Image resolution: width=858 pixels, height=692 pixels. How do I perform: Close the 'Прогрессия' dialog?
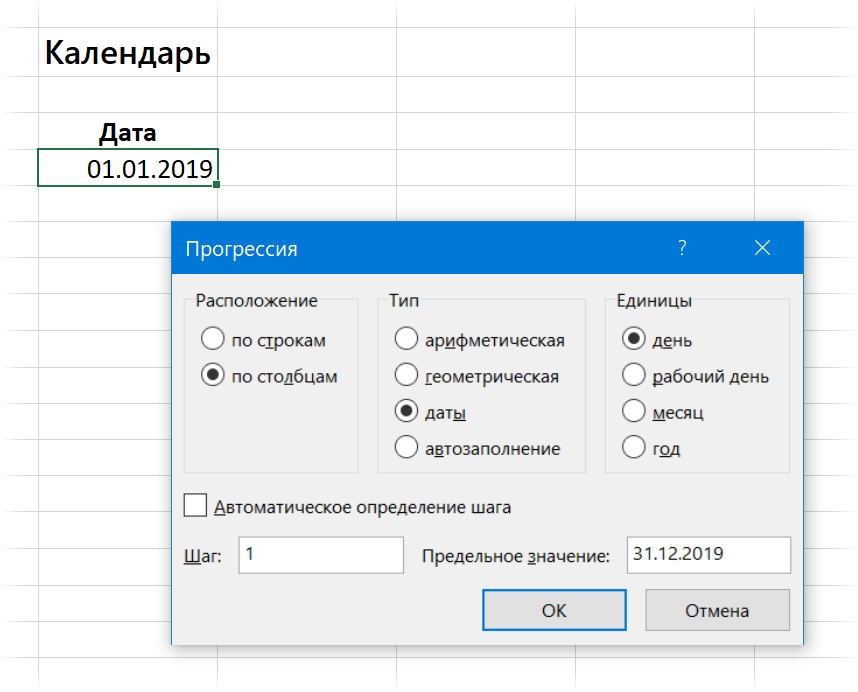pyautogui.click(x=762, y=248)
